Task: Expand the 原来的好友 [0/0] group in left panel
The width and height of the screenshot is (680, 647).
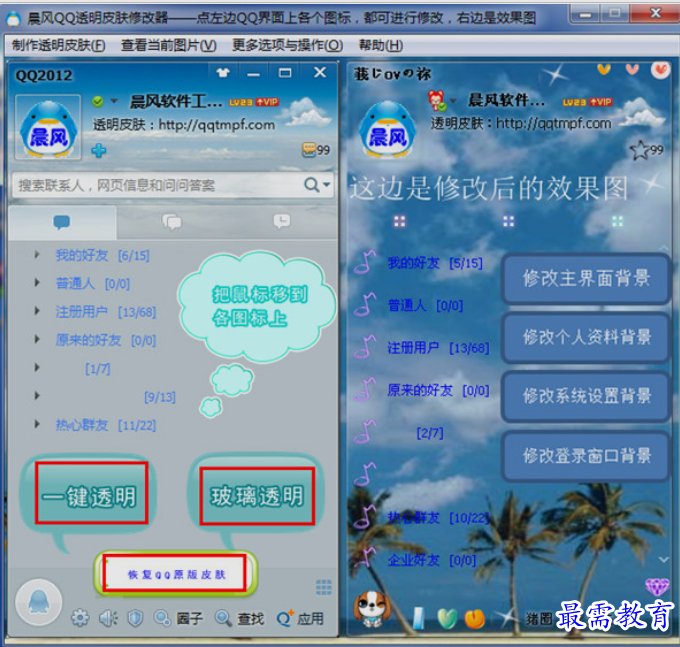Action: coord(37,339)
